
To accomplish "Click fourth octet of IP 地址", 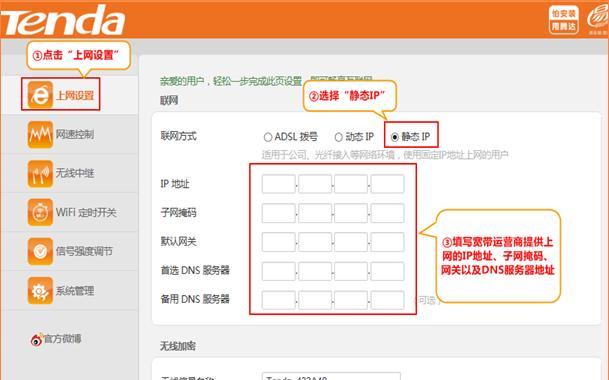I will click(387, 184).
